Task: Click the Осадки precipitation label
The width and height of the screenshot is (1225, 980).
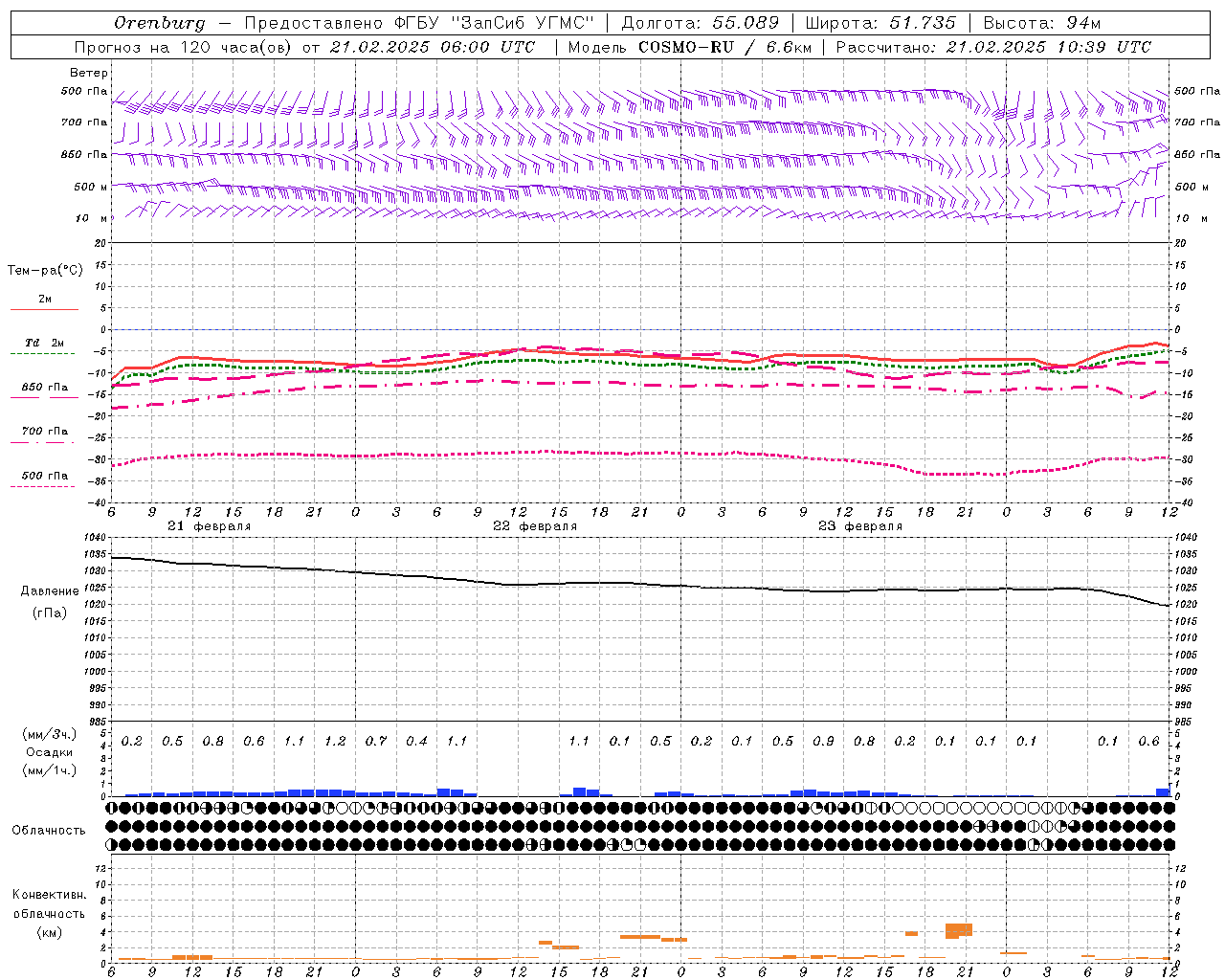Action: click(50, 752)
